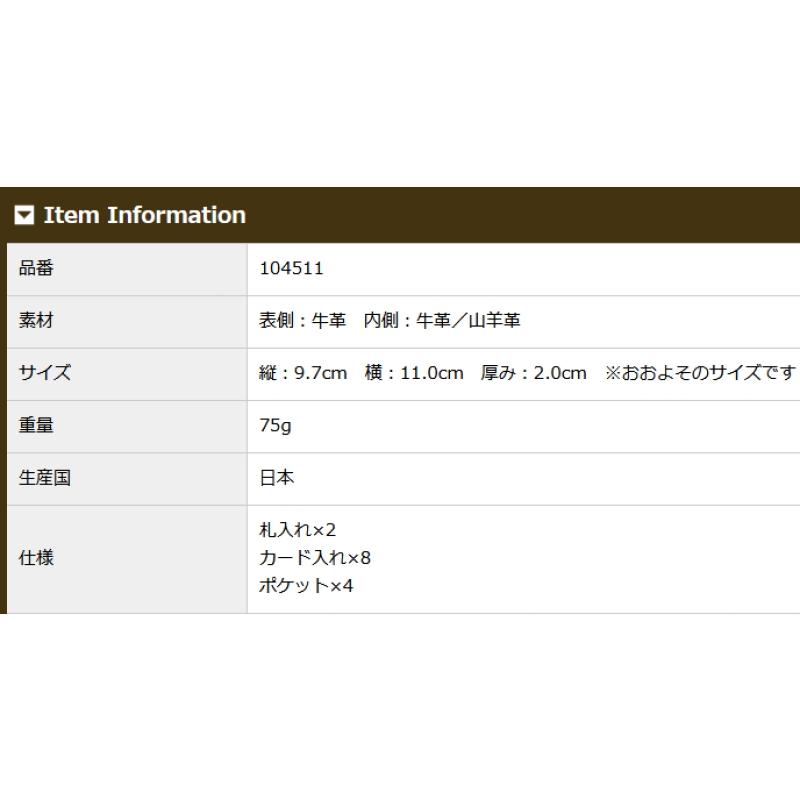Click the Item Information header title
800x800 pixels.
tap(145, 215)
